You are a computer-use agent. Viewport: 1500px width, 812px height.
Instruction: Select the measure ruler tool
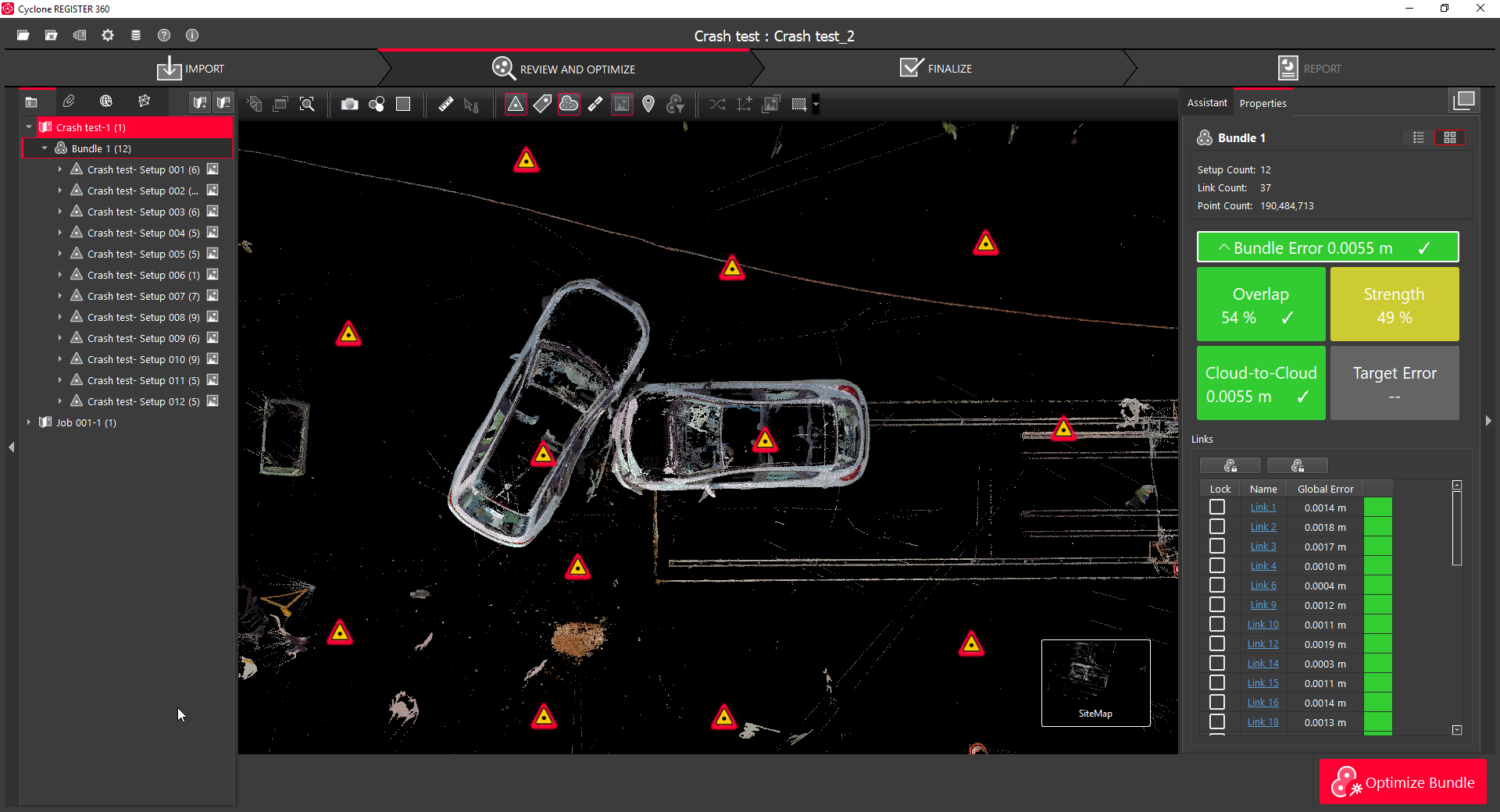[x=445, y=104]
